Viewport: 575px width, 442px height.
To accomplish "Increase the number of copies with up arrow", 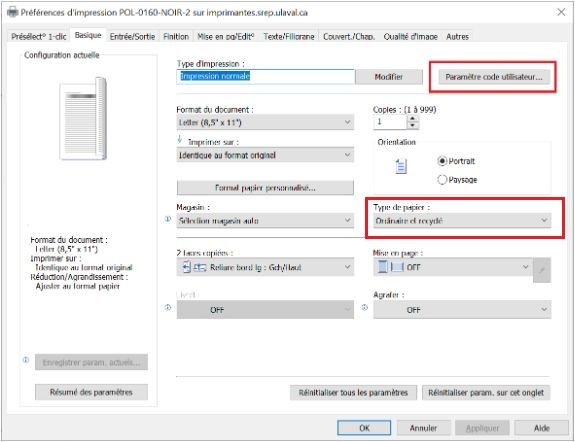I will point(413,119).
